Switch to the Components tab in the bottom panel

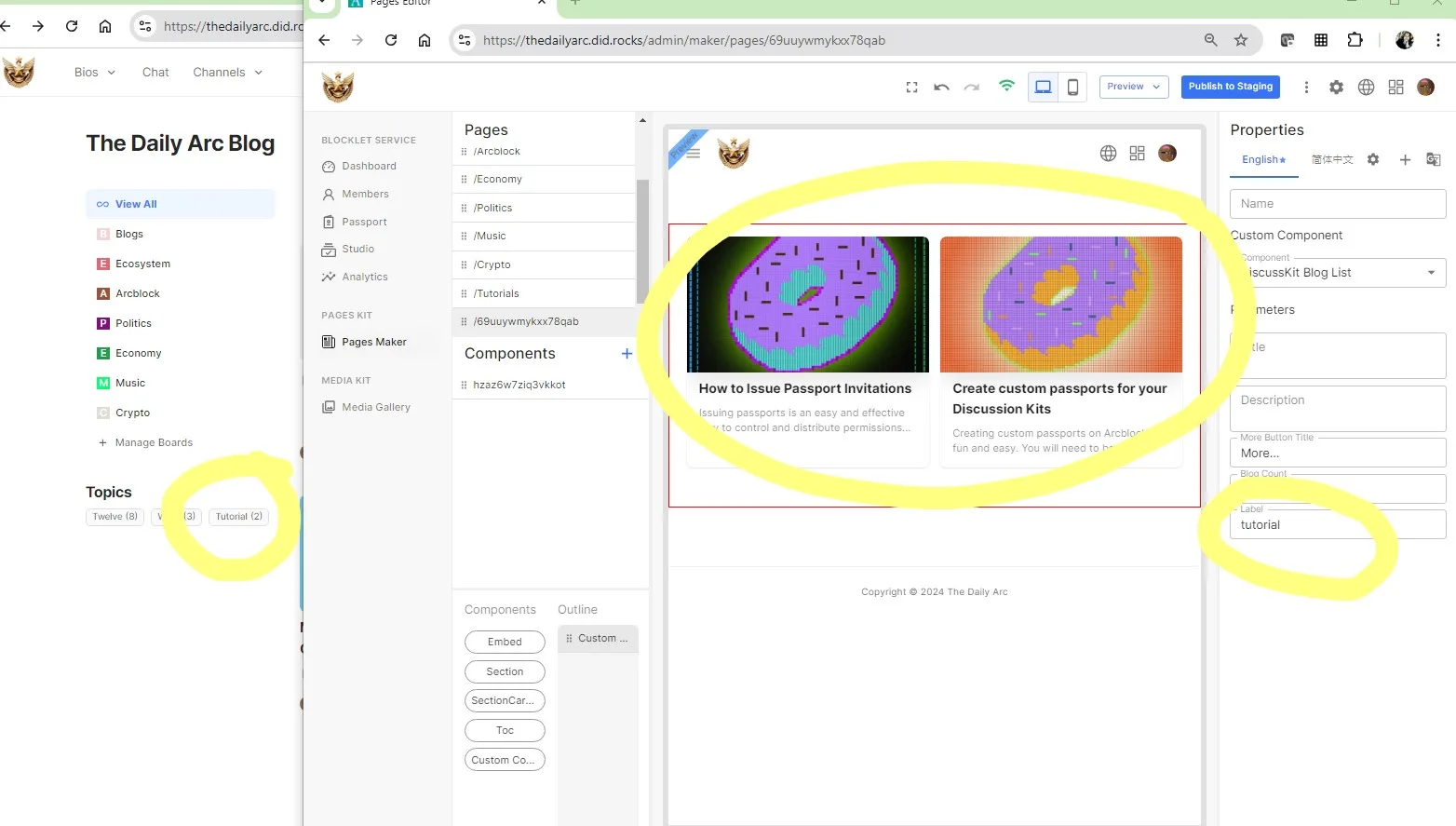(x=500, y=610)
